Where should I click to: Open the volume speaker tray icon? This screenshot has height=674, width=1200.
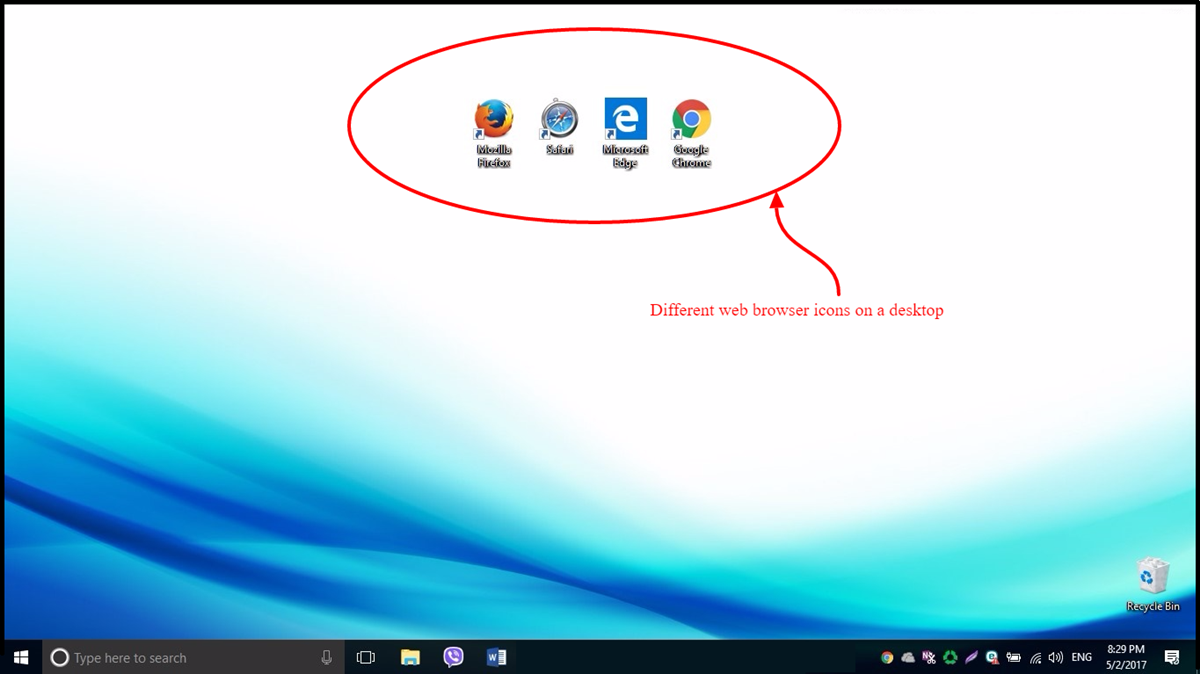click(1056, 658)
